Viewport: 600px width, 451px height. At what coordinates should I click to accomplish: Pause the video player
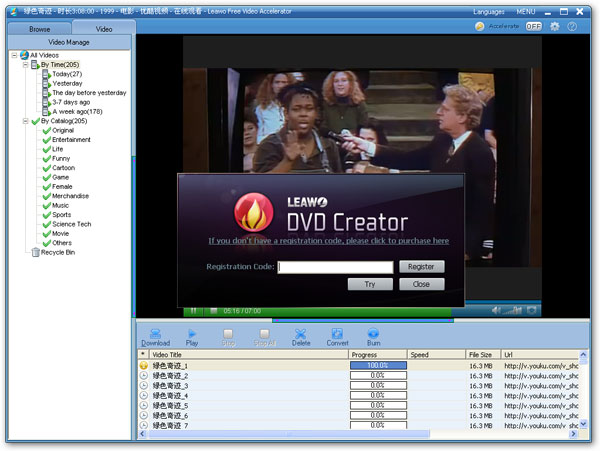click(194, 311)
